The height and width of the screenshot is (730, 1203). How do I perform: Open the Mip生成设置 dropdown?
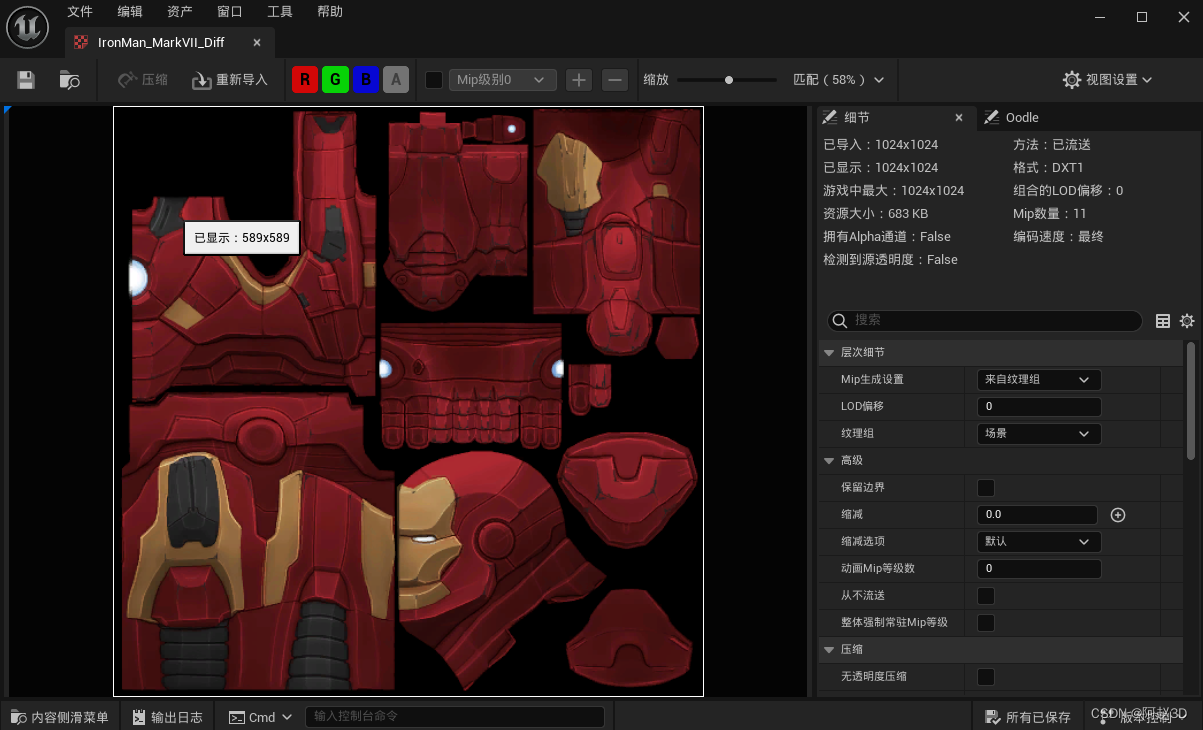[x=1038, y=380]
